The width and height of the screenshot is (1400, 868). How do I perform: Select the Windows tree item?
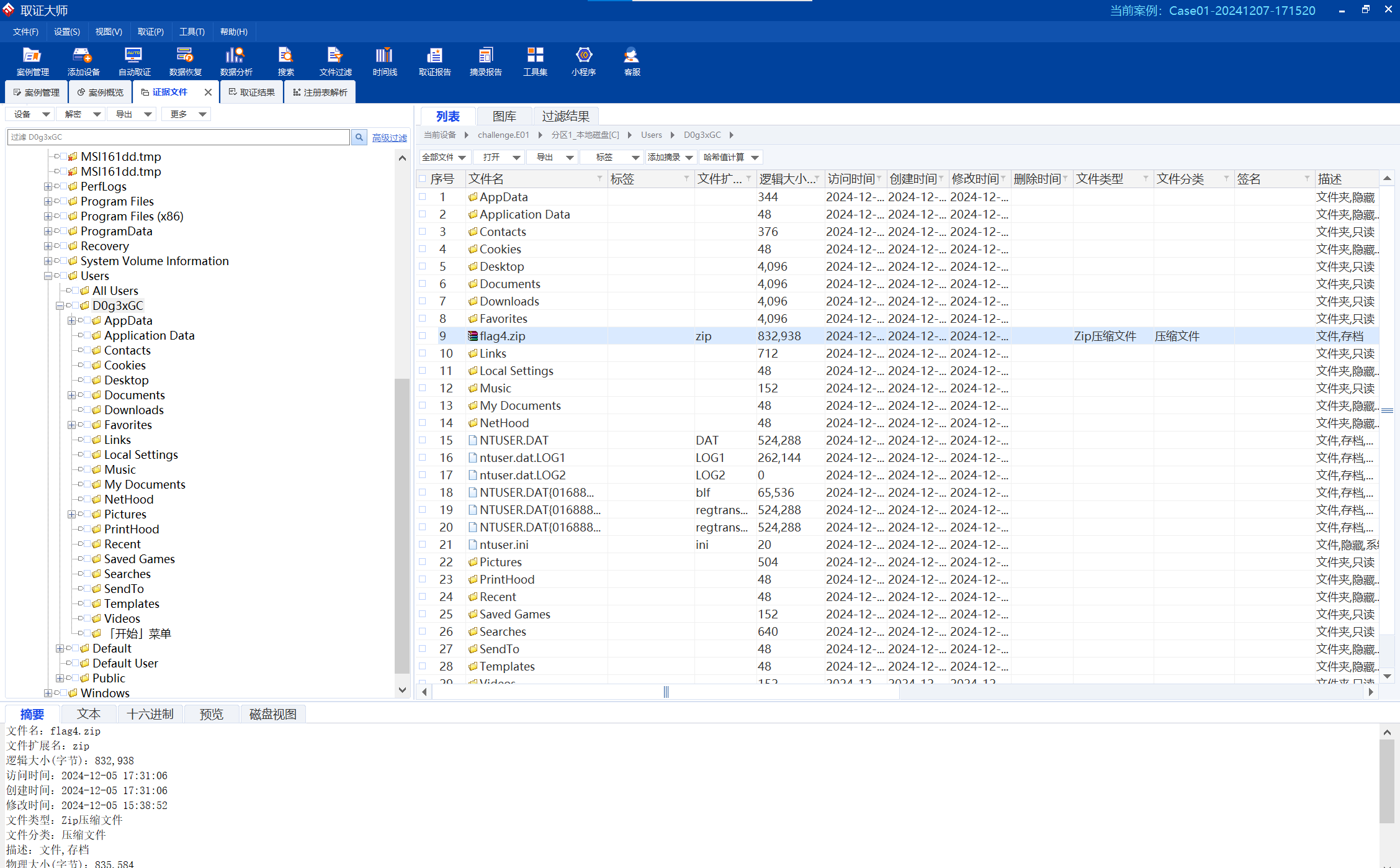(x=105, y=693)
